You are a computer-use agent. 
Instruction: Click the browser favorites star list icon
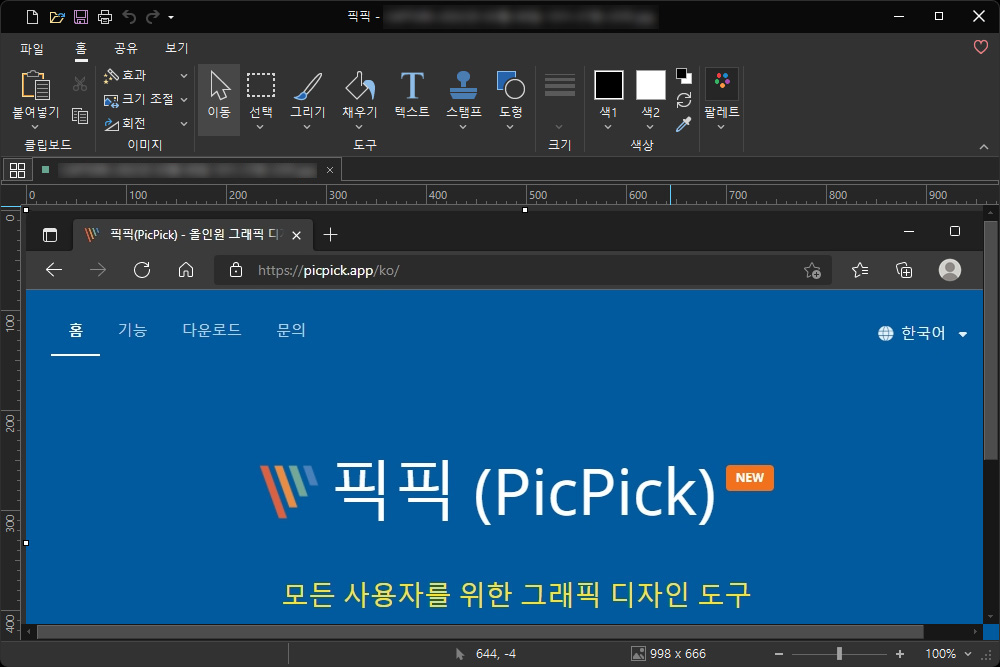(x=860, y=270)
